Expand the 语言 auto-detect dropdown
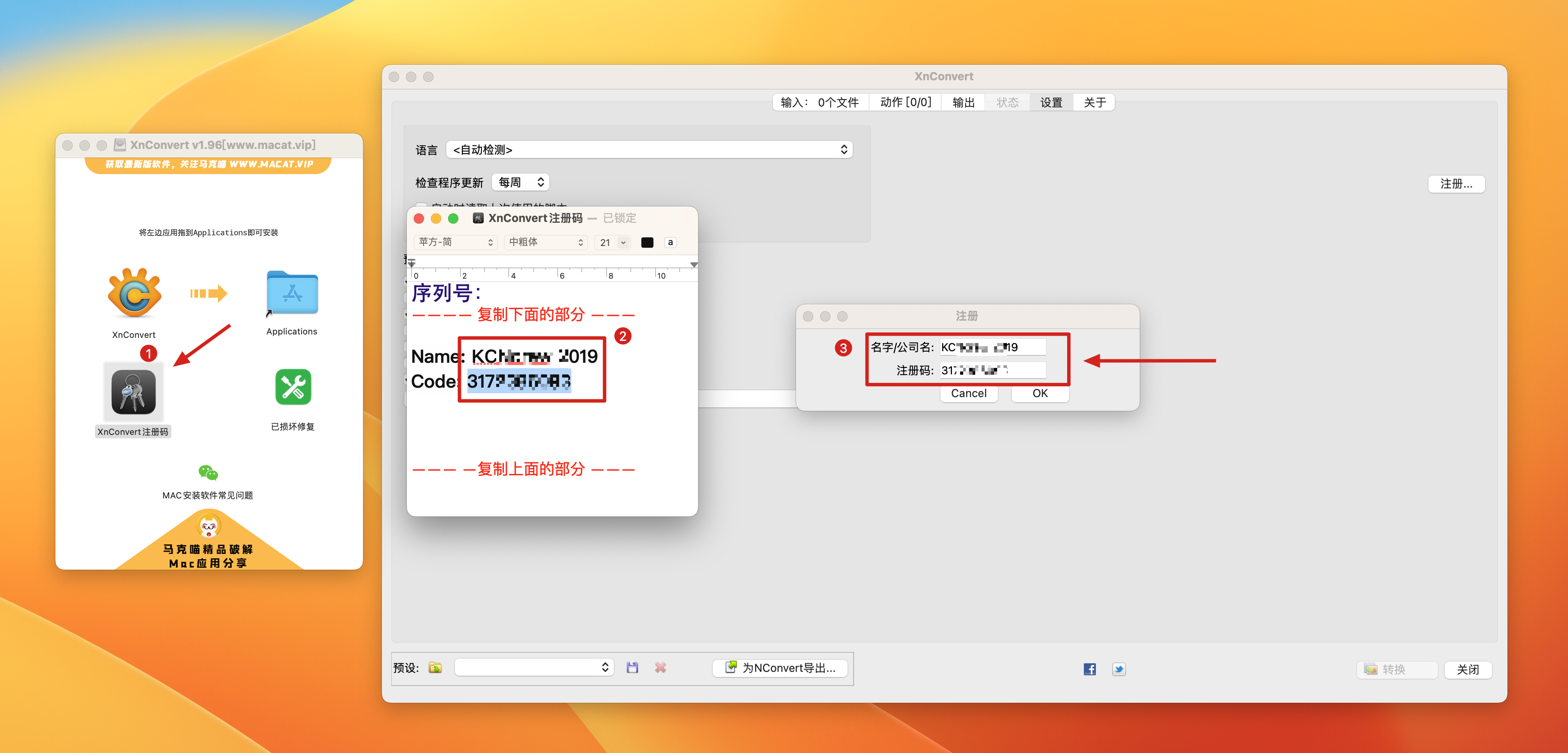The height and width of the screenshot is (753, 1568). point(649,150)
